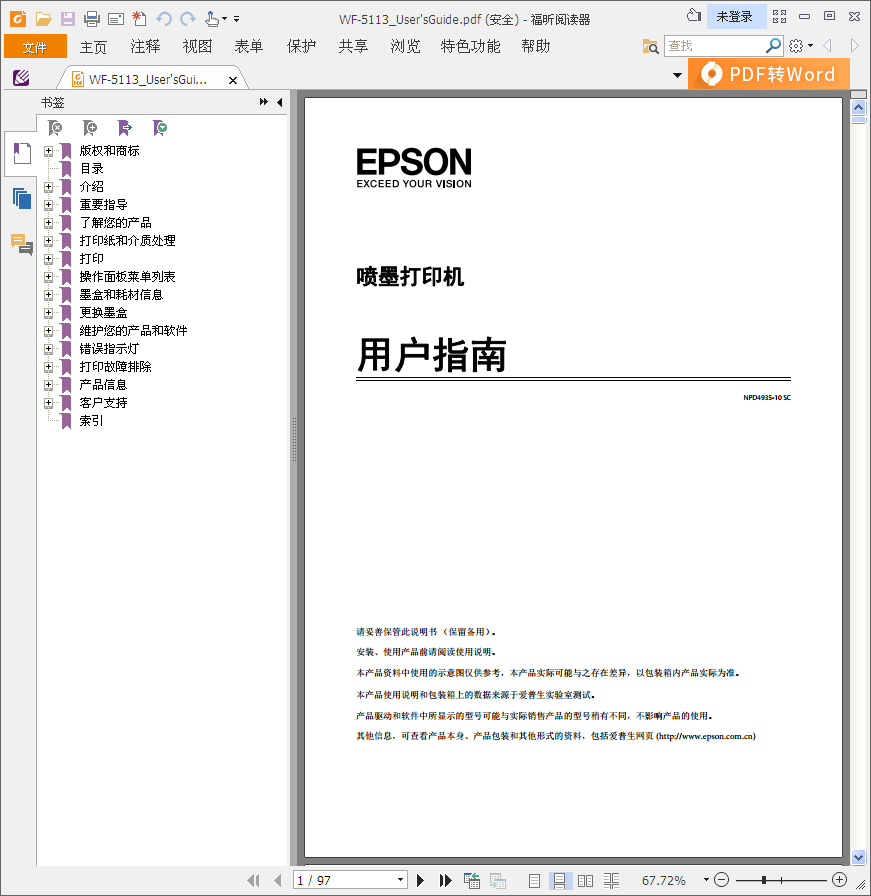Screen dimensions: 871x896
Task: Select continuous facing view icon
Action: [612, 881]
